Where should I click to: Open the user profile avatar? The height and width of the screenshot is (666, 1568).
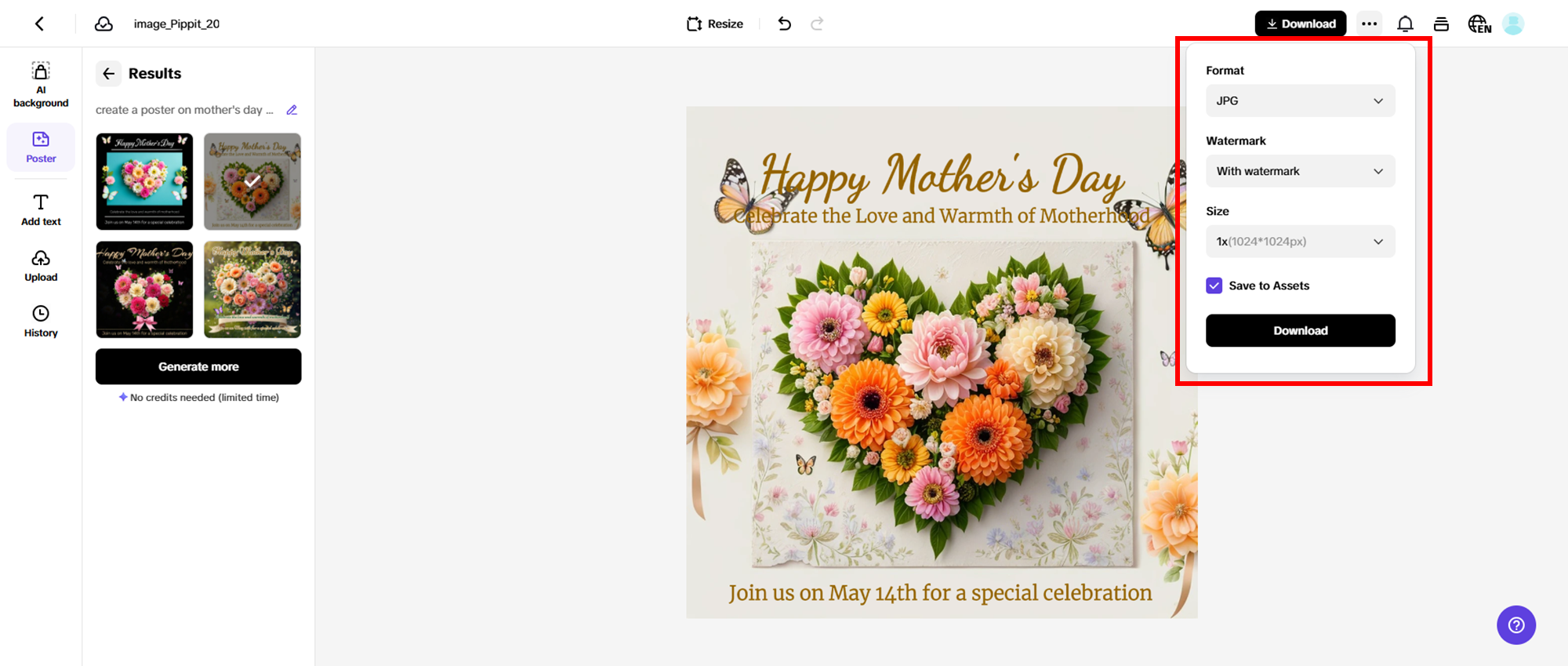[1513, 24]
